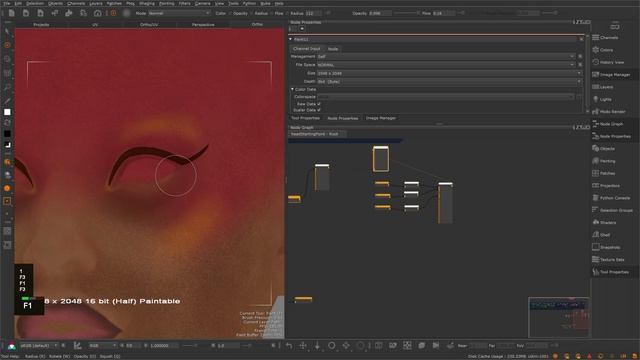Open the Channels menu

pyautogui.click(x=76, y=3)
